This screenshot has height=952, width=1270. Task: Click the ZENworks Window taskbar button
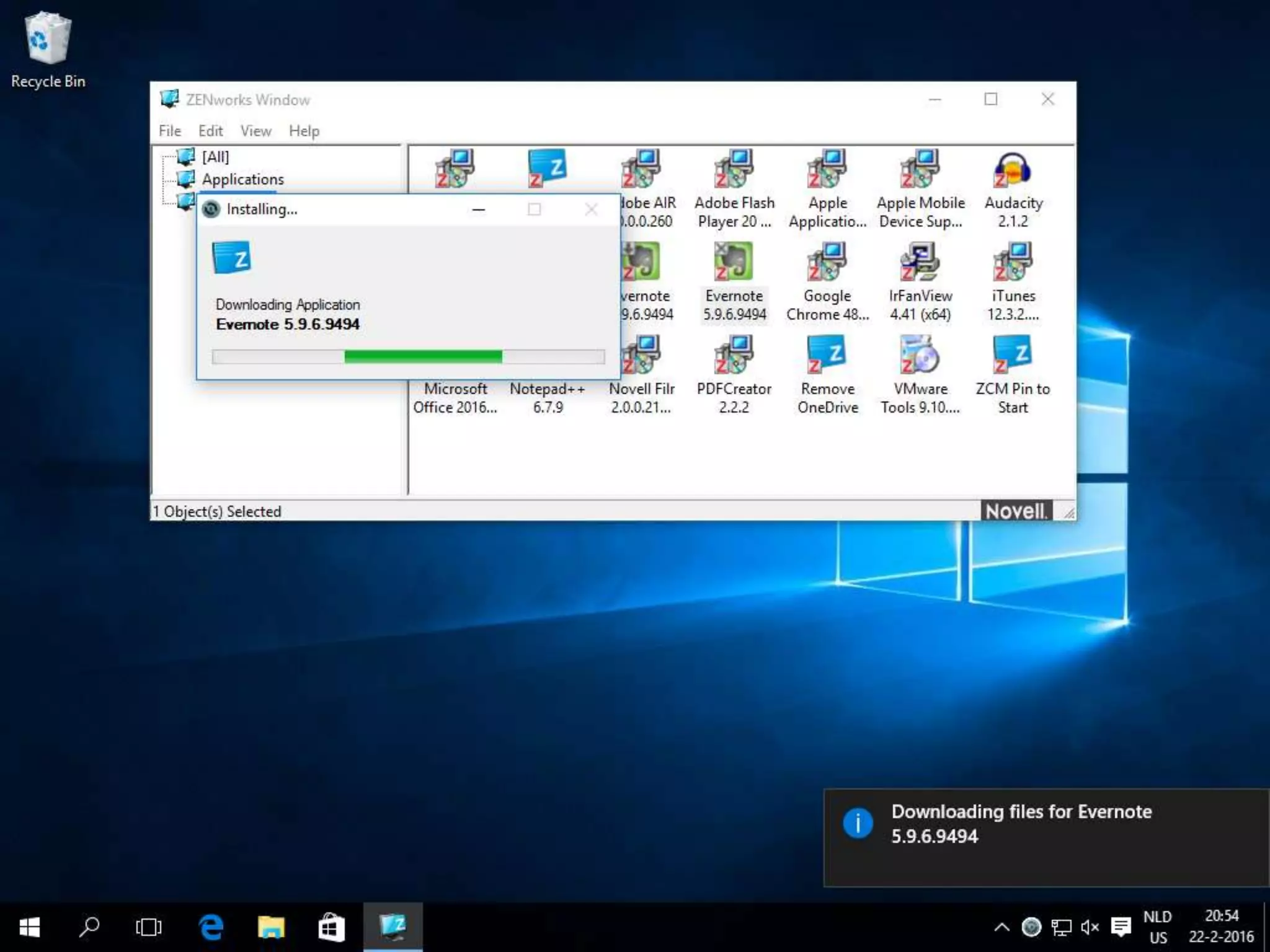coord(393,927)
